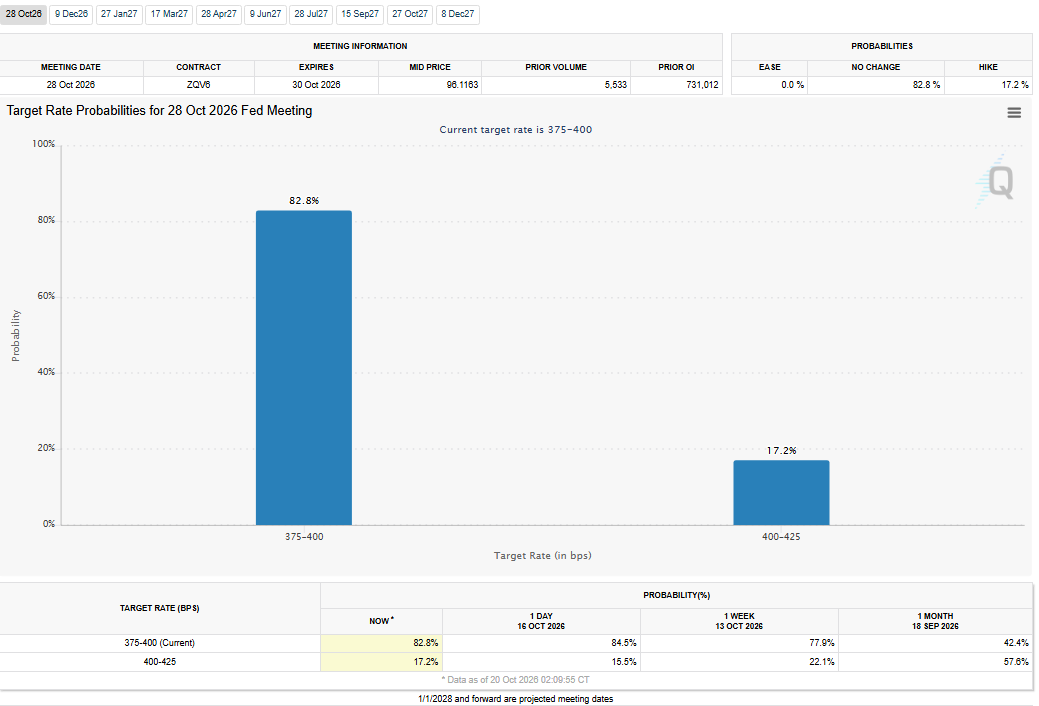The image size is (1039, 706).
Task: Click the 400-425 table row label
Action: (160, 662)
